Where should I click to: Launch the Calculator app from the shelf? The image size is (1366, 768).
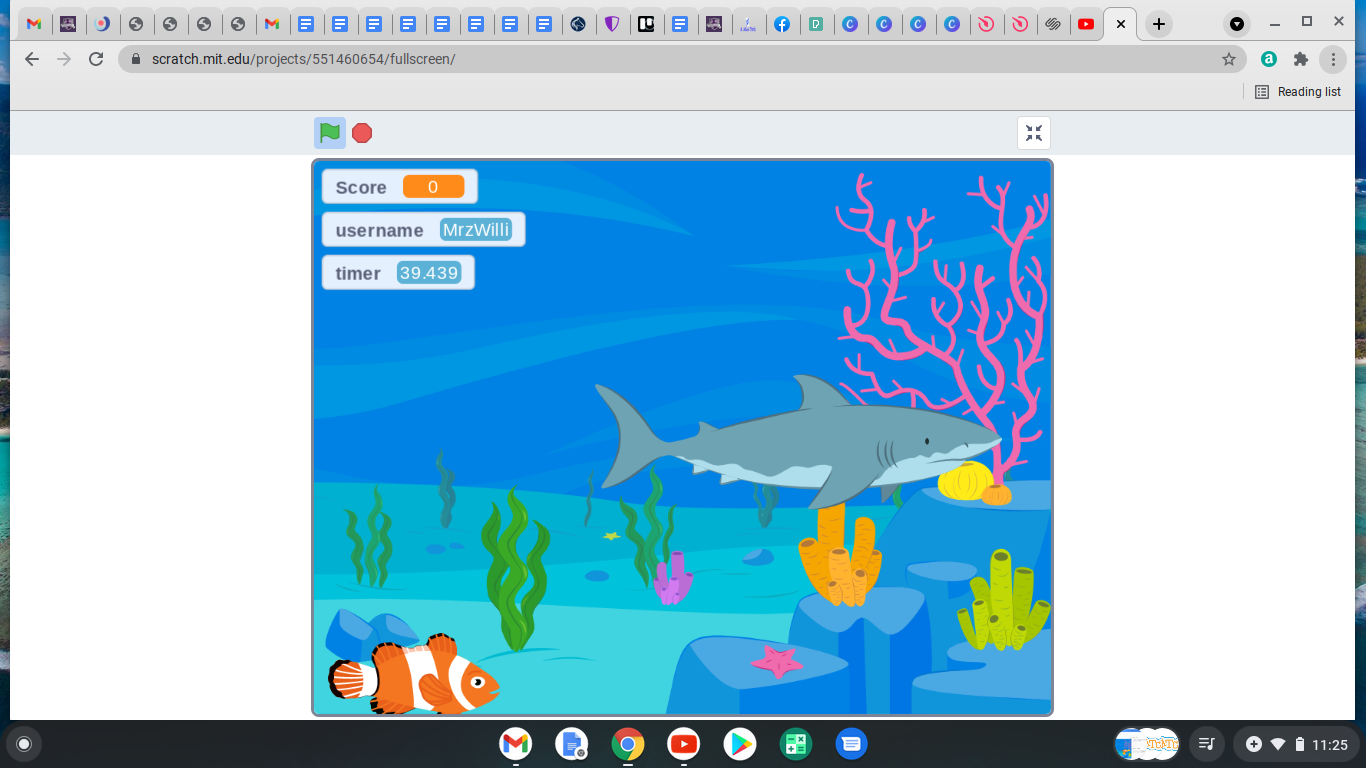pos(796,744)
